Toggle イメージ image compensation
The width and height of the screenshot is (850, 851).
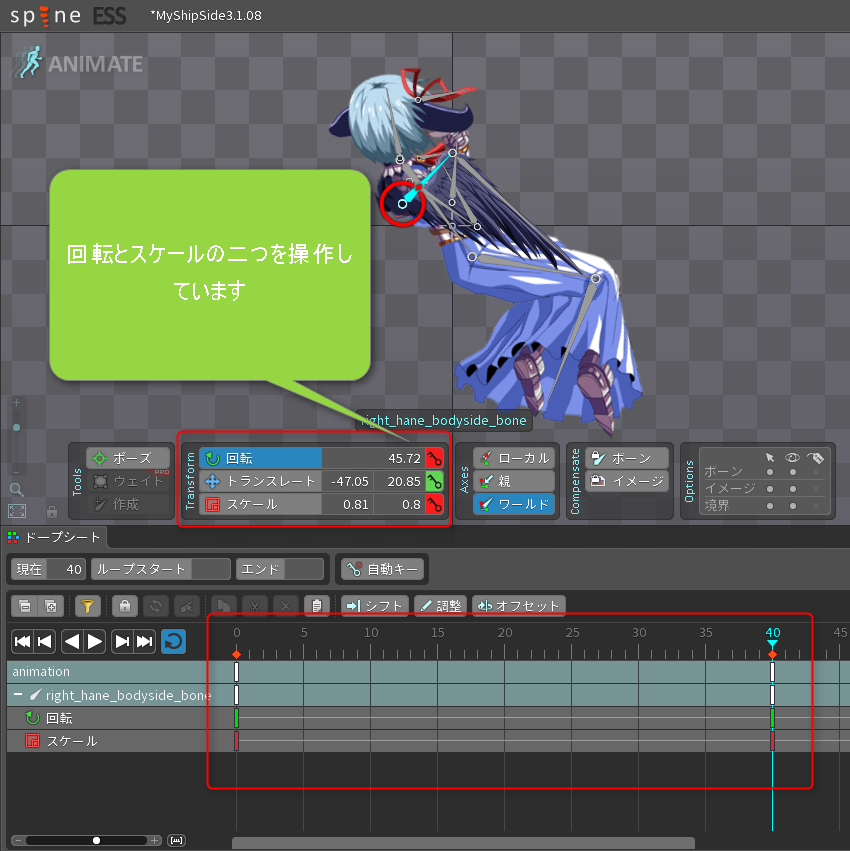click(627, 481)
